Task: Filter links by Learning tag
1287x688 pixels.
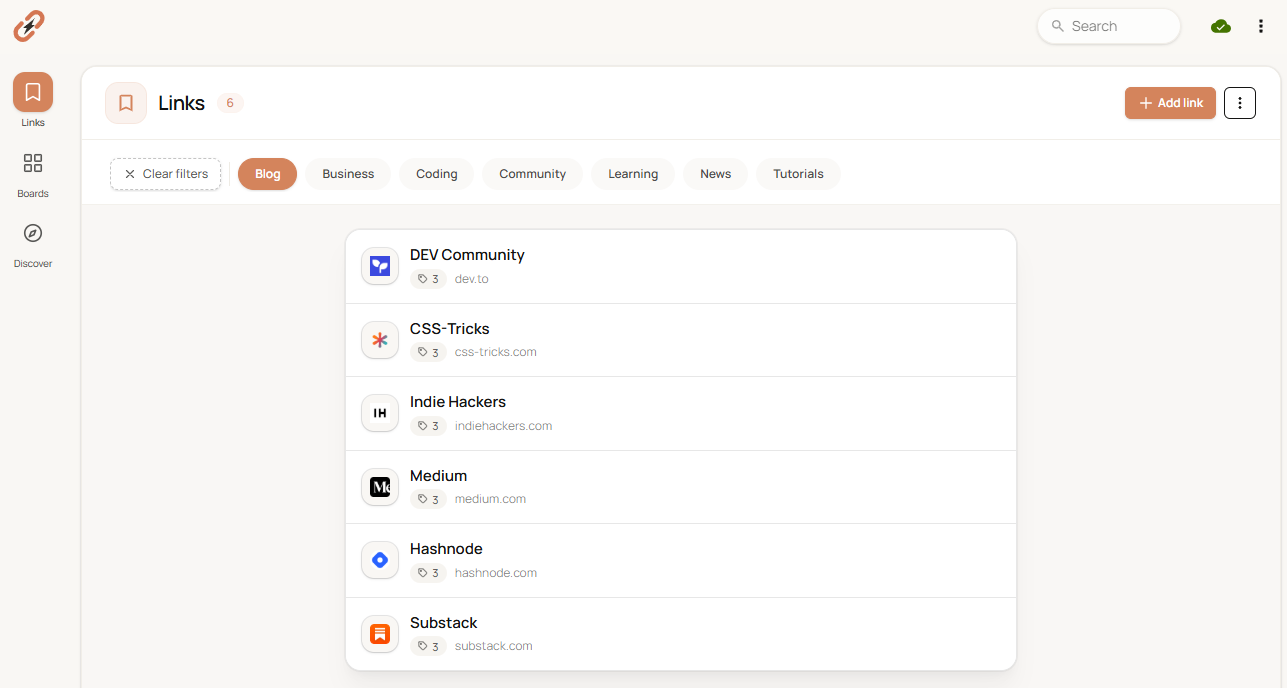Action: [633, 174]
